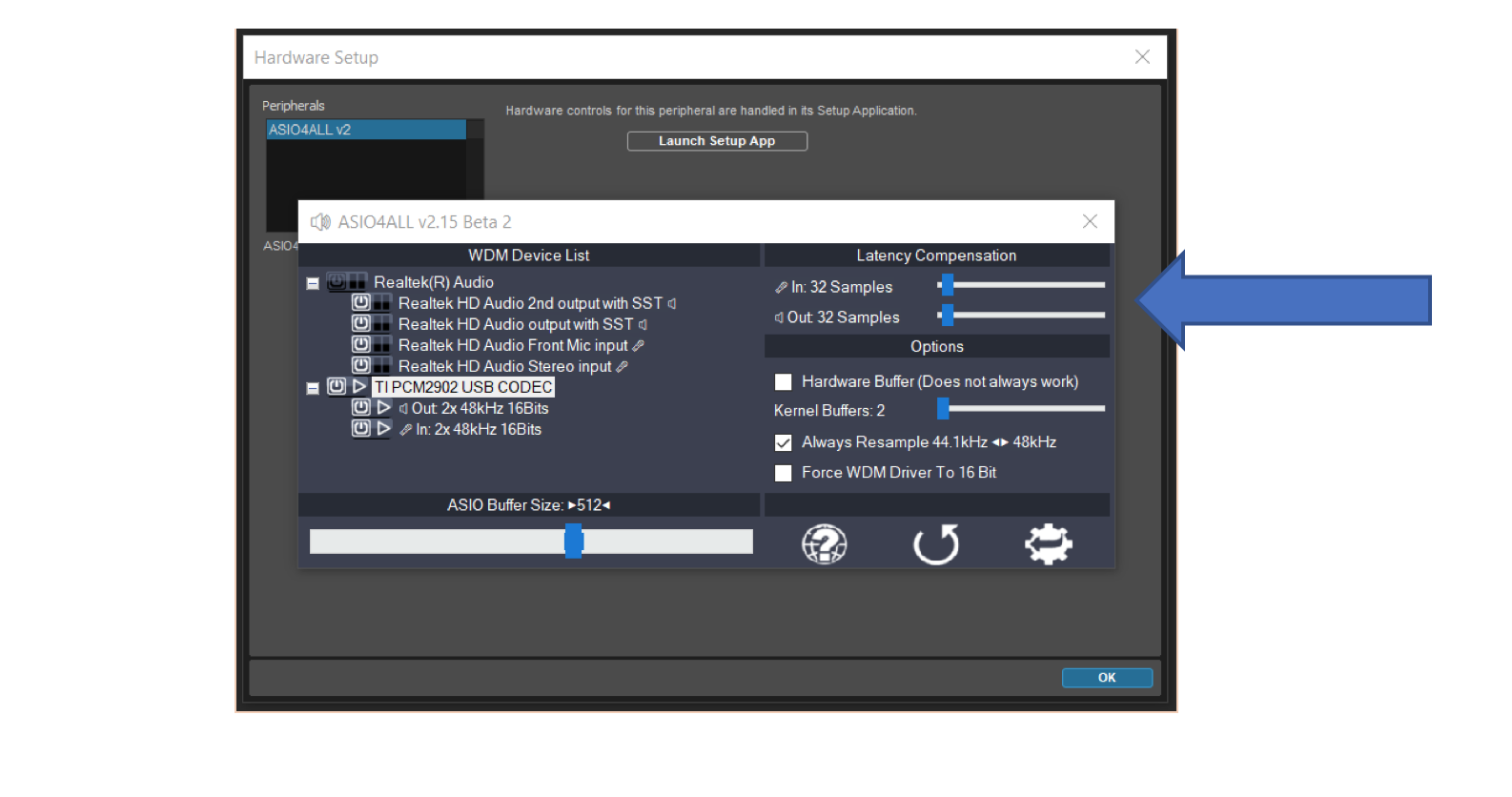1512x797 pixels.
Task: Click the input latency compensation slider
Action: click(1022, 284)
